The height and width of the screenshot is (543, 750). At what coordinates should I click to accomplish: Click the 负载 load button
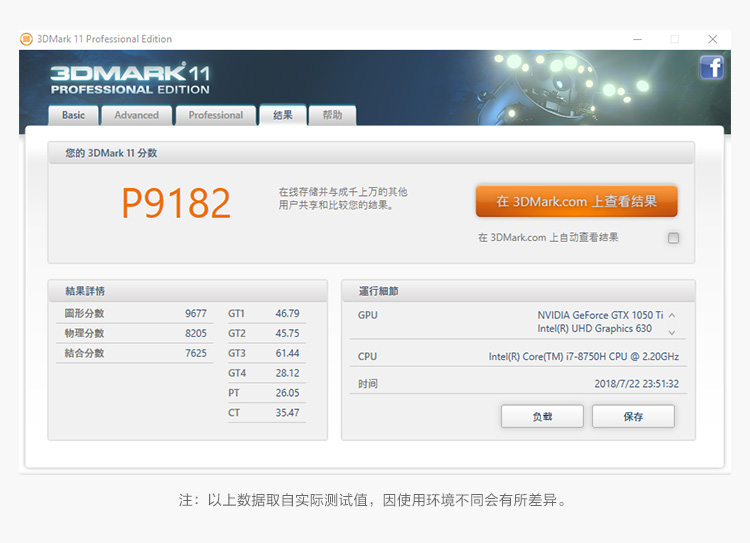pyautogui.click(x=542, y=416)
